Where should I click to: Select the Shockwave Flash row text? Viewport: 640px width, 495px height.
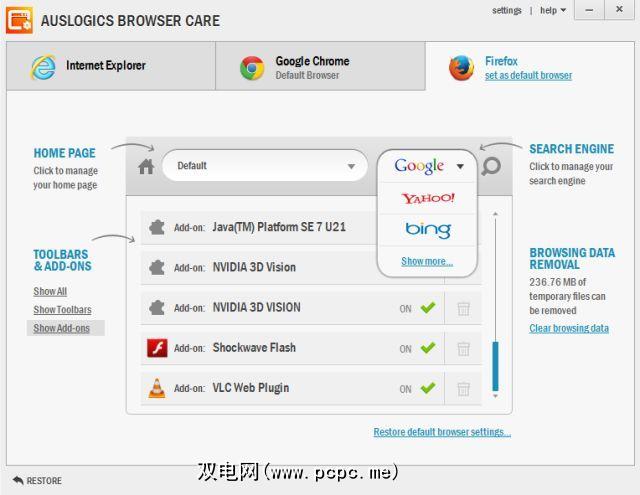tap(254, 348)
